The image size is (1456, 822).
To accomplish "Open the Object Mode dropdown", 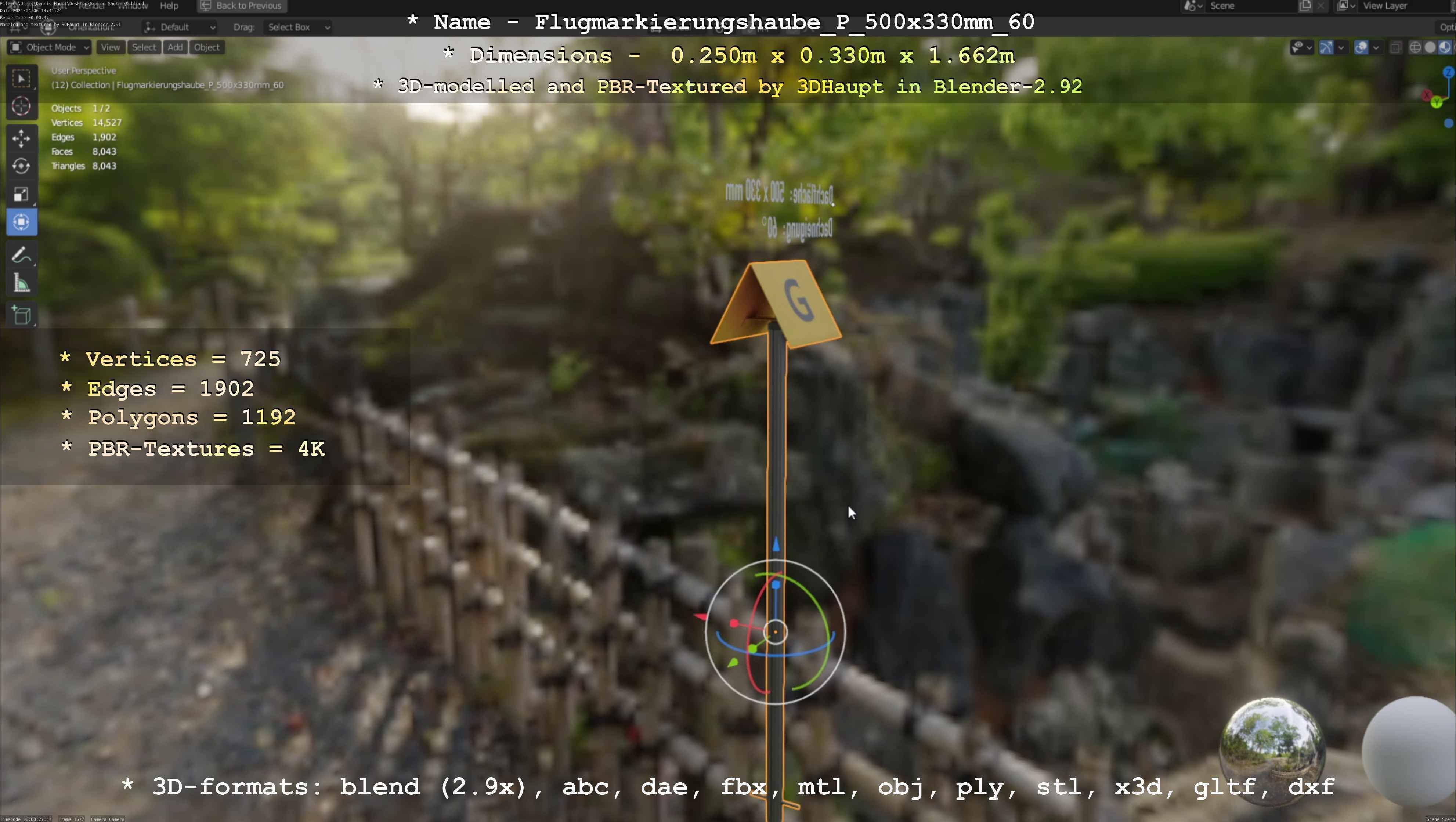I will [x=50, y=47].
